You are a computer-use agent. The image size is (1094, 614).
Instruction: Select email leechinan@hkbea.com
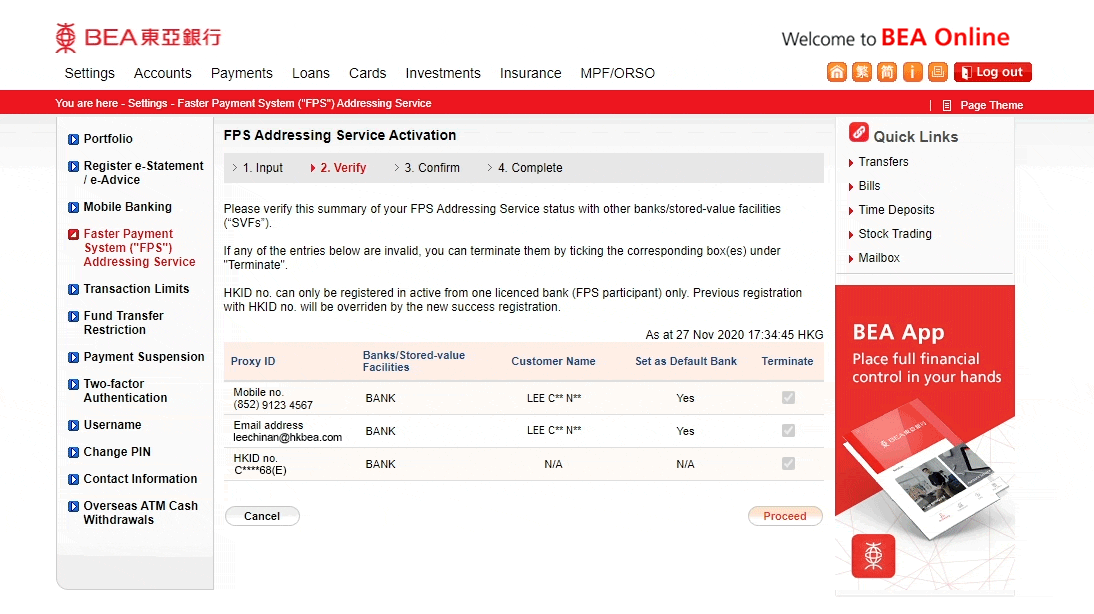[x=287, y=438]
